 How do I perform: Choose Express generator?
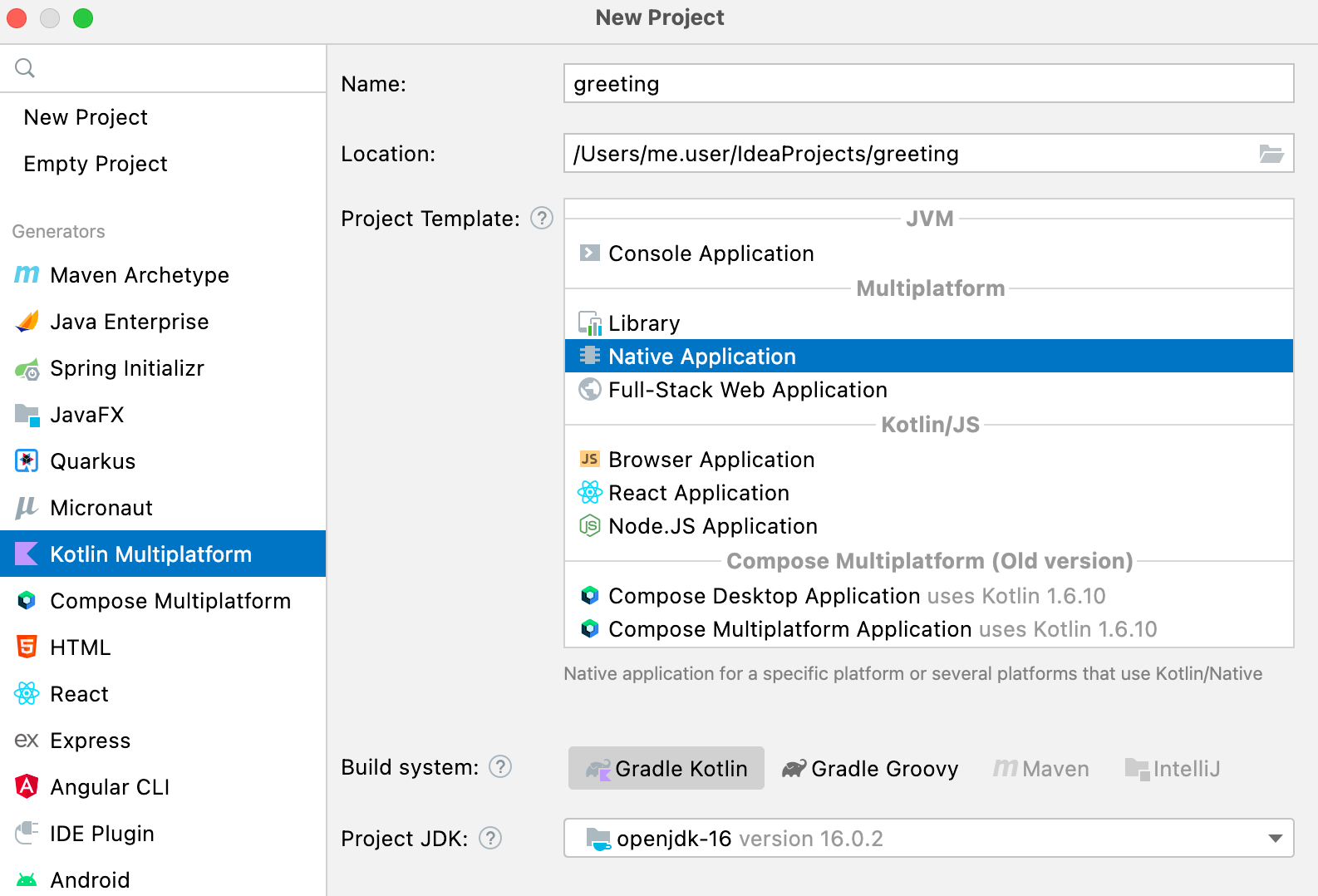(163, 740)
